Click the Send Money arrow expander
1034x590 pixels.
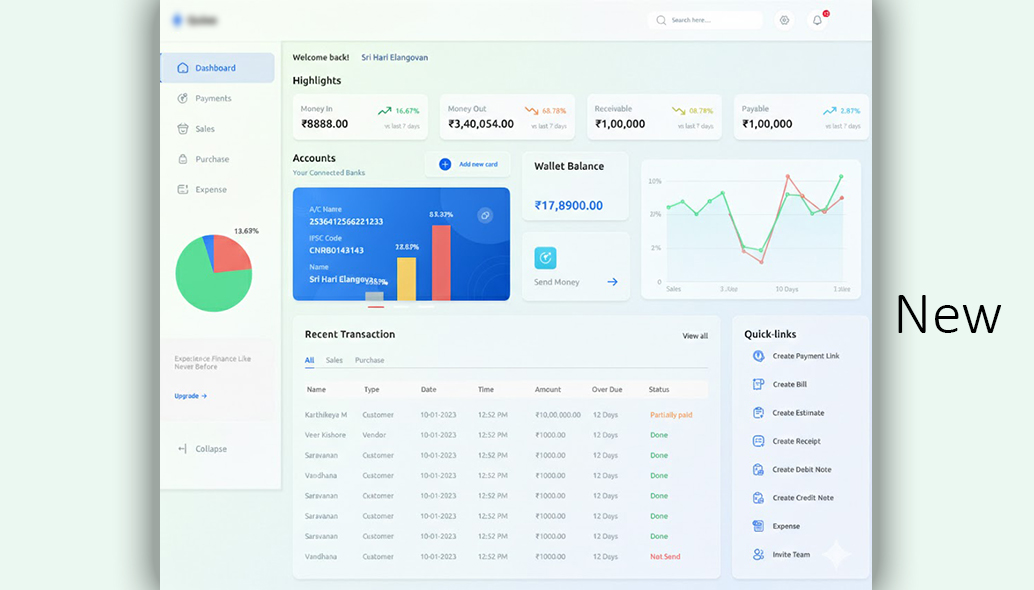(611, 283)
